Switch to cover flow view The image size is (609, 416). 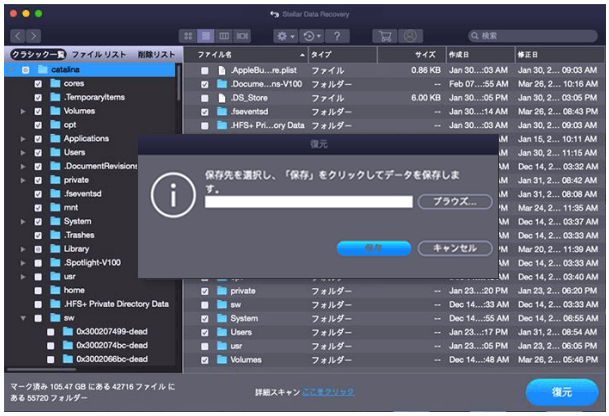coord(242,36)
